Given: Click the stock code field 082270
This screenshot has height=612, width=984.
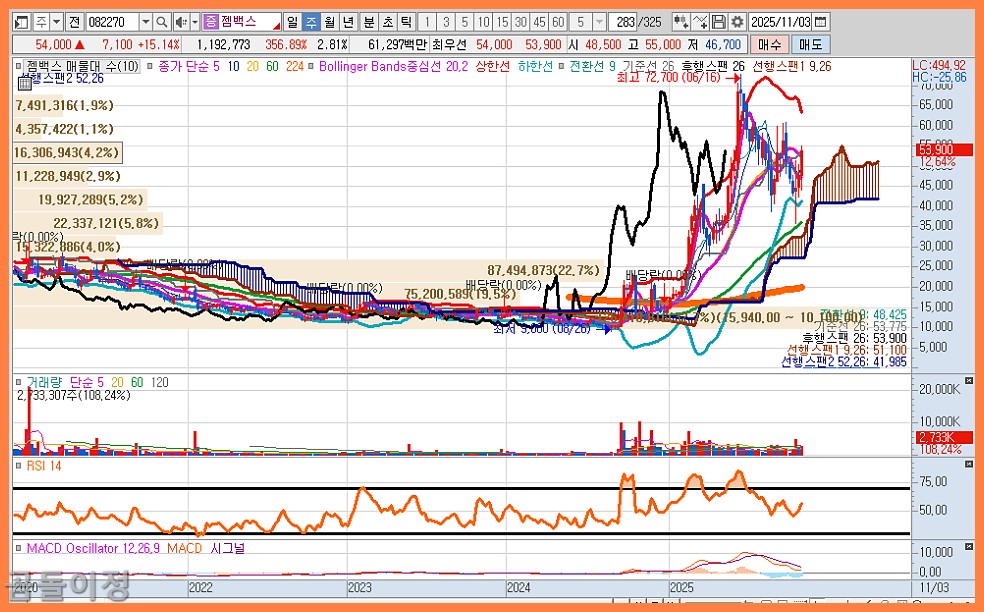Looking at the screenshot, I should (111, 22).
